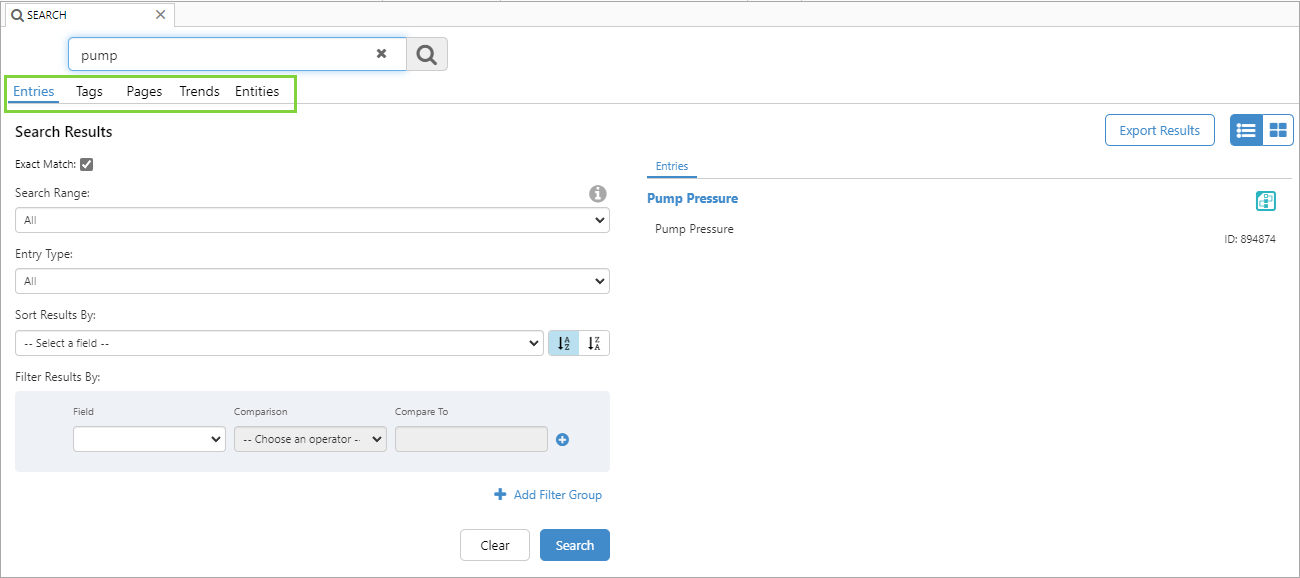The width and height of the screenshot is (1300, 578).
Task: Open the Pump Pressure entry page icon
Action: [x=1265, y=201]
